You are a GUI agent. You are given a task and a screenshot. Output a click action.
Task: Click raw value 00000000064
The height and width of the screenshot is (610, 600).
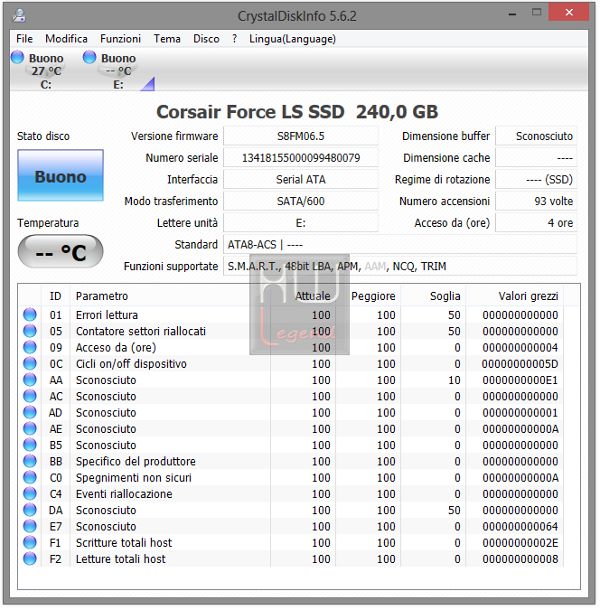[x=520, y=526]
